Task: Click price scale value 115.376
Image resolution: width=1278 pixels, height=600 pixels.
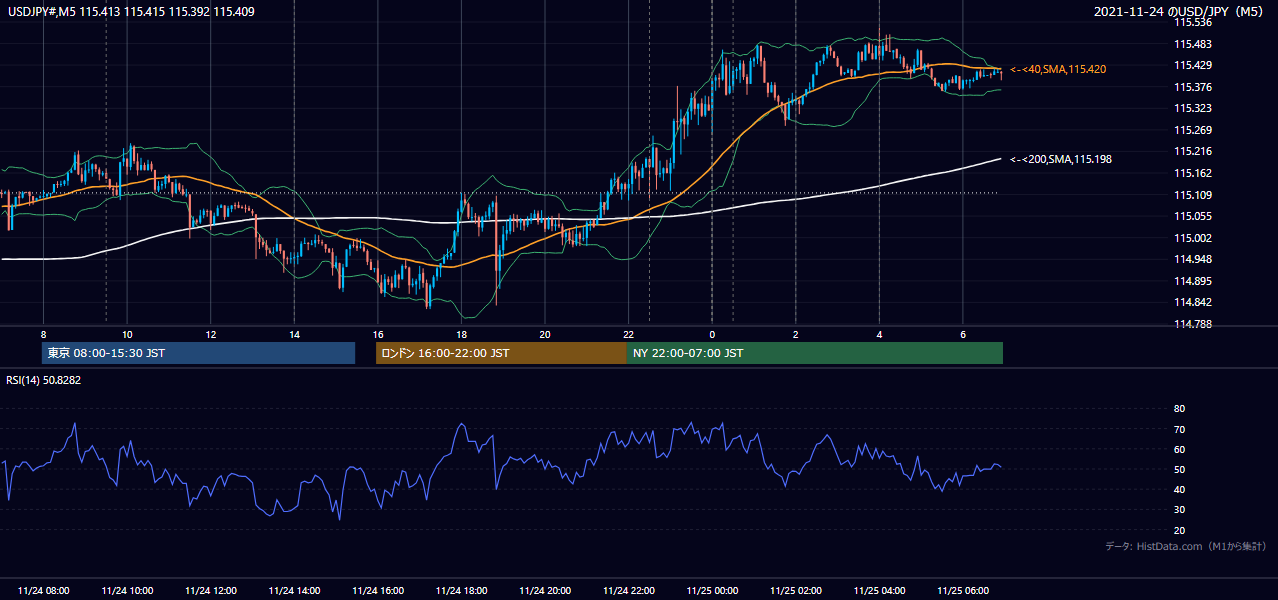Action: click(x=1192, y=87)
